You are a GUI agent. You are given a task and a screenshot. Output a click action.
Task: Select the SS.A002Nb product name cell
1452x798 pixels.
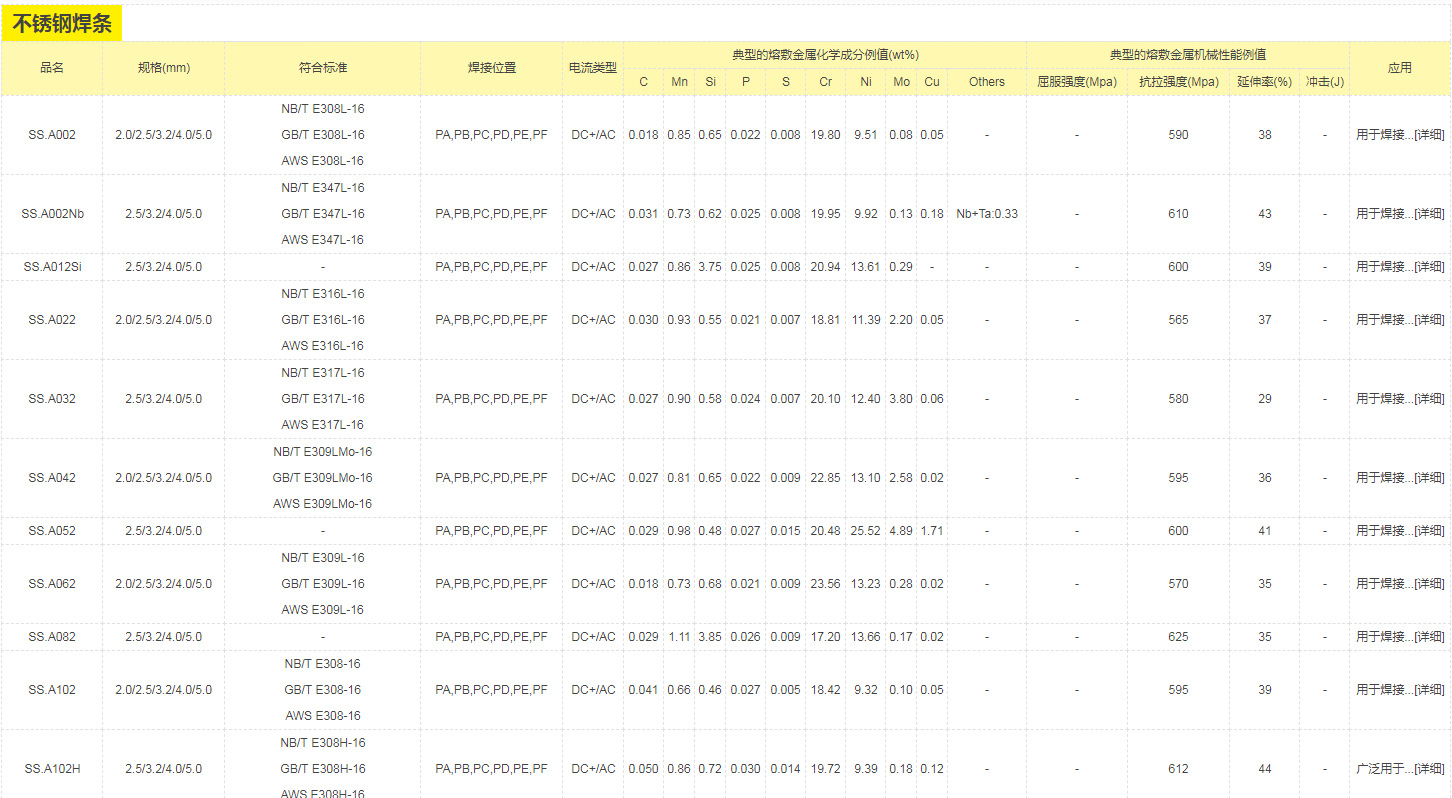pos(52,214)
